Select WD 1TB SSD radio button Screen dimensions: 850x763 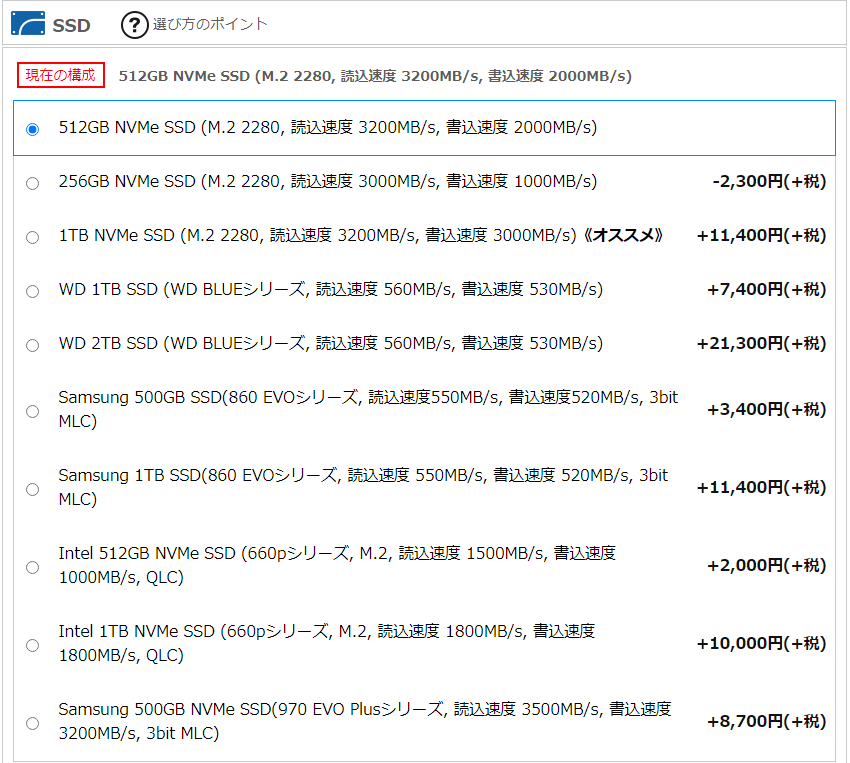pyautogui.click(x=33, y=292)
